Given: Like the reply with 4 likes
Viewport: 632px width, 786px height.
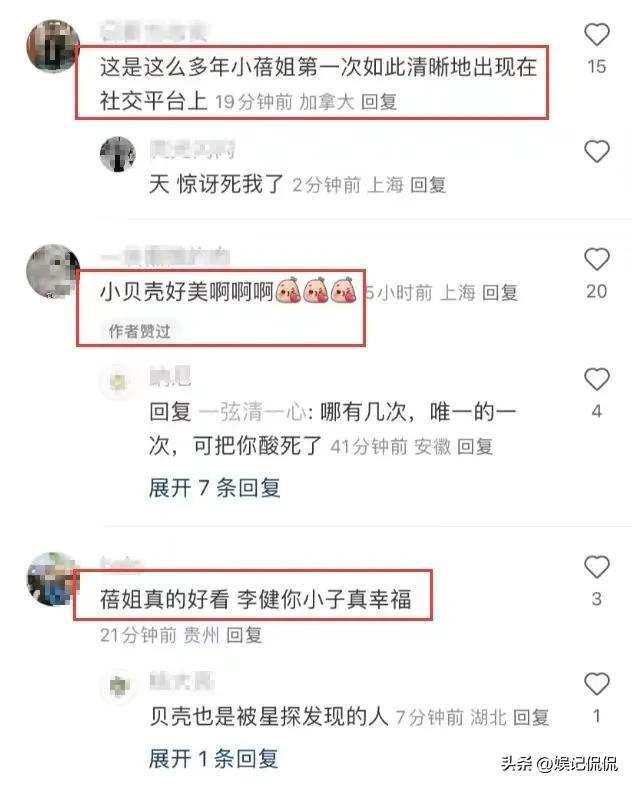Looking at the screenshot, I should click(596, 379).
